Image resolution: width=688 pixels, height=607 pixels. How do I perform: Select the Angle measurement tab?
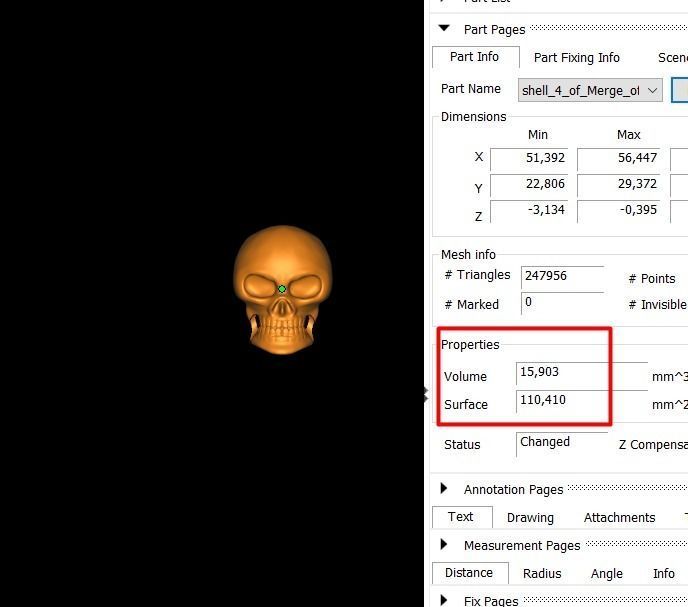(607, 574)
